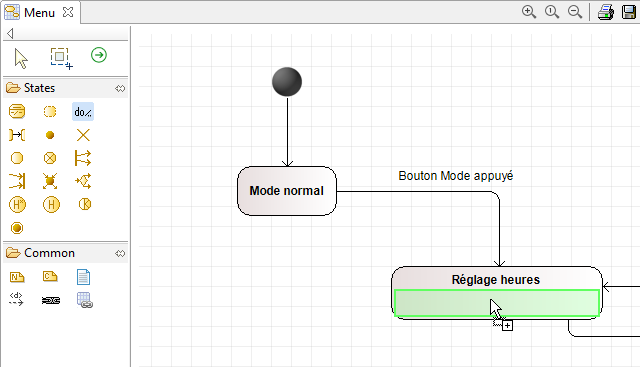Select the H shallow history tool
The height and width of the screenshot is (367, 640).
coord(51,205)
